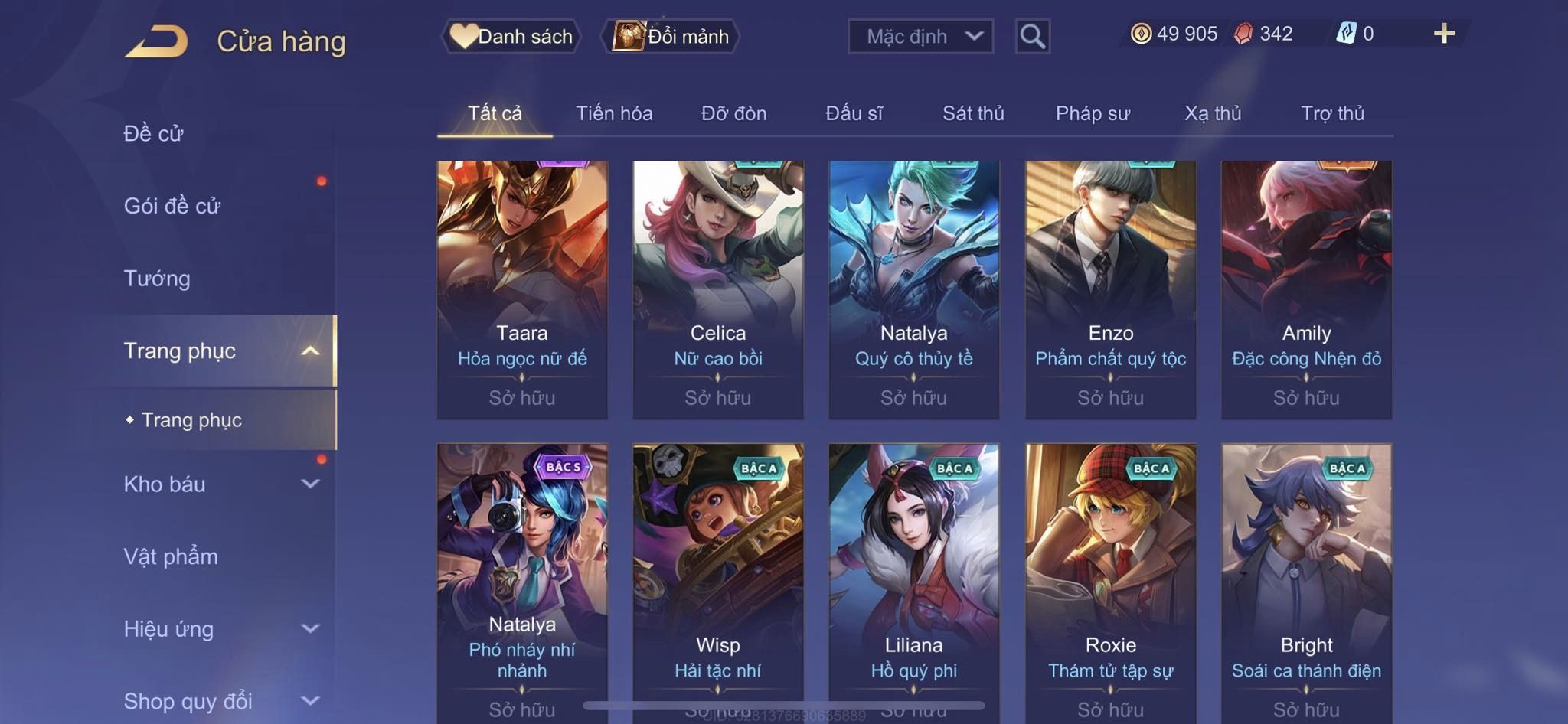The image size is (1568, 724).
Task: Open Danh sách wishlist heart button
Action: pyautogui.click(x=511, y=36)
